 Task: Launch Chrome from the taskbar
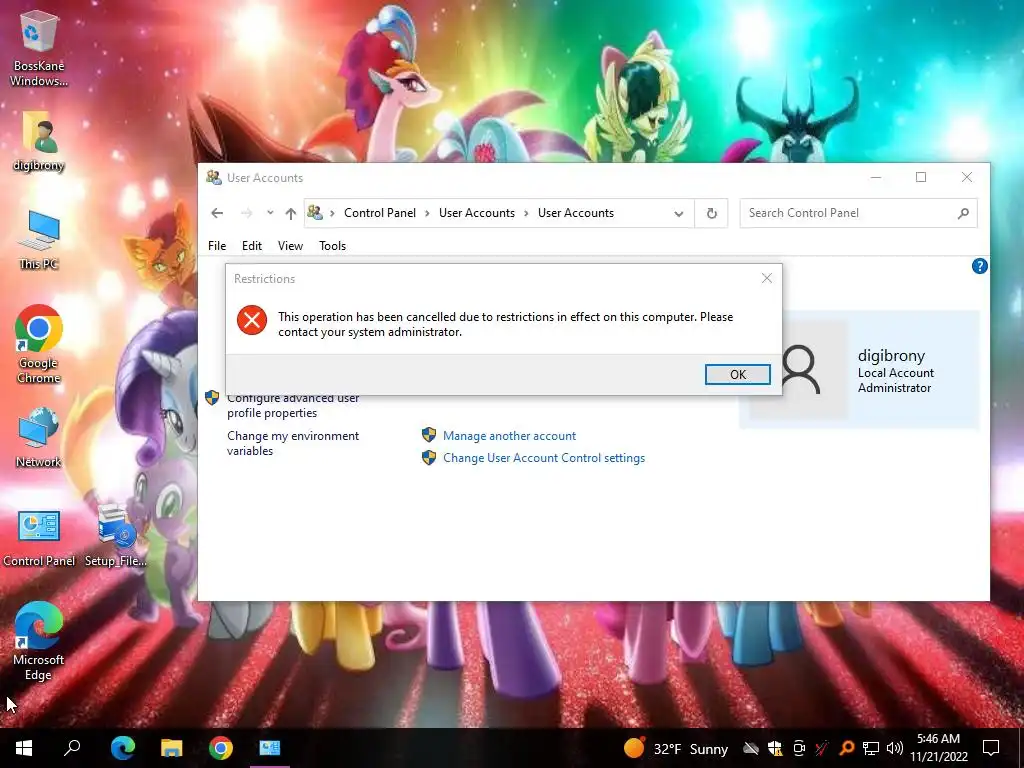[x=221, y=748]
